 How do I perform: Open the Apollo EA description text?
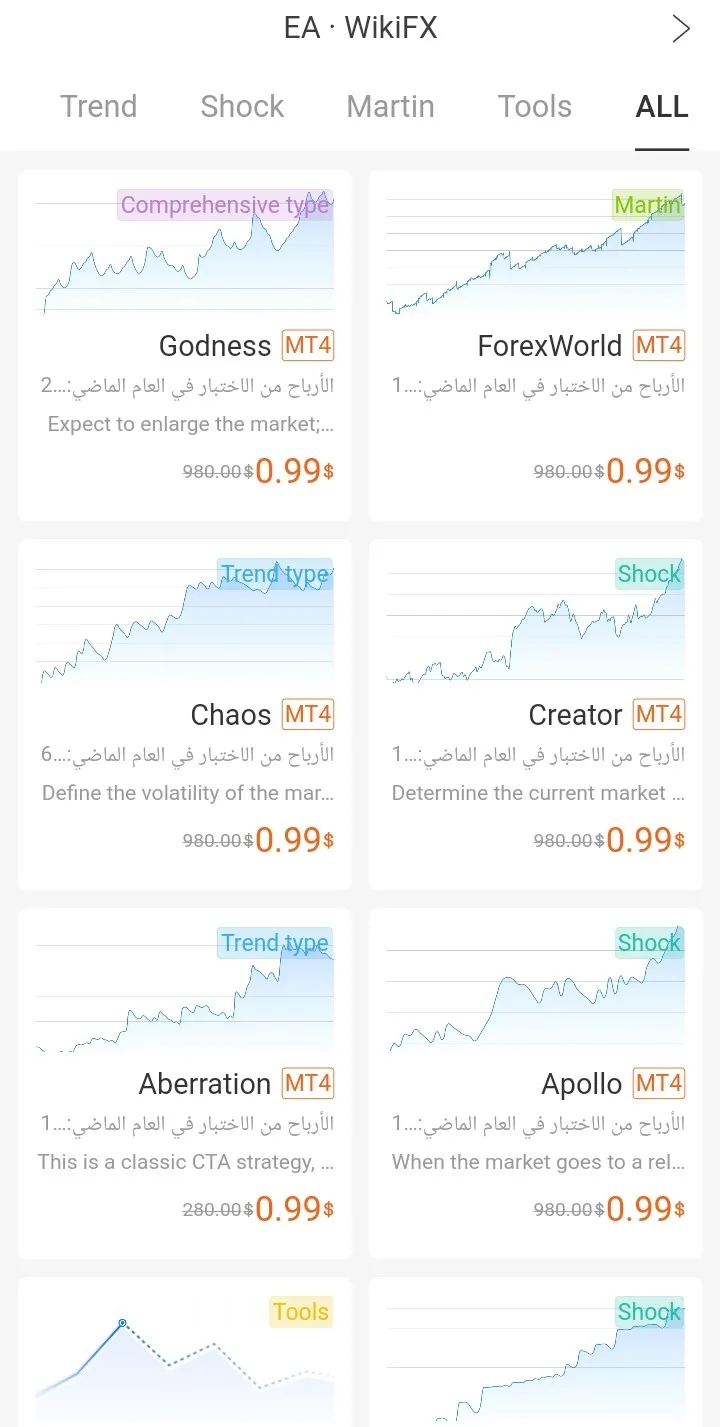coord(538,1162)
